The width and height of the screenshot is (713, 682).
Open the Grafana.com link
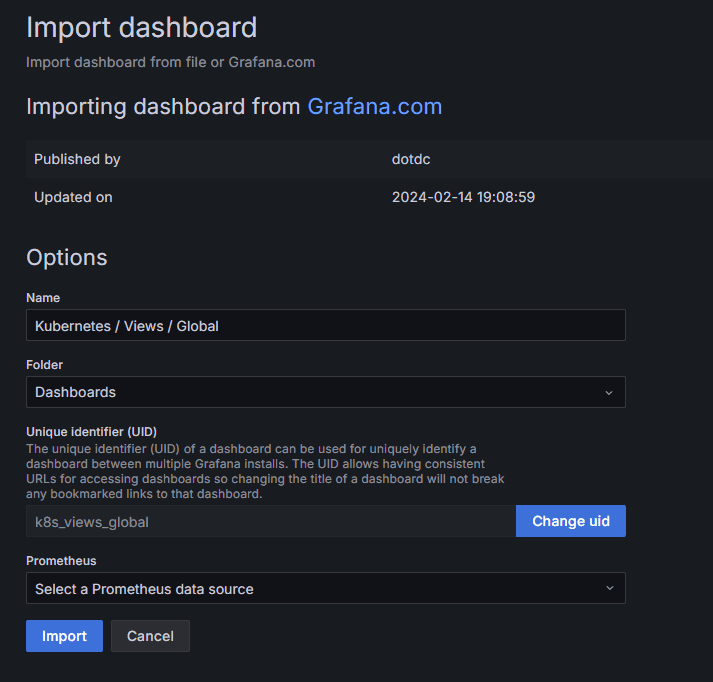point(374,107)
